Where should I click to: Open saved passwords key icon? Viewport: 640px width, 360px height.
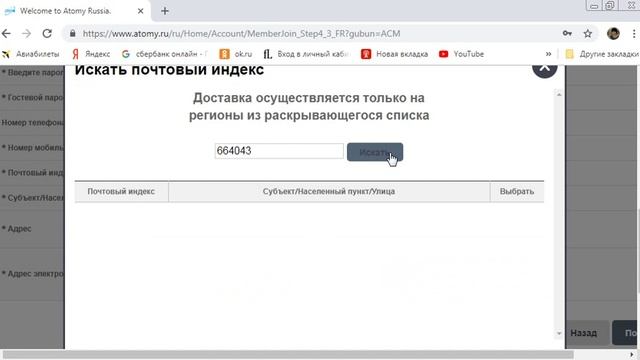(567, 33)
